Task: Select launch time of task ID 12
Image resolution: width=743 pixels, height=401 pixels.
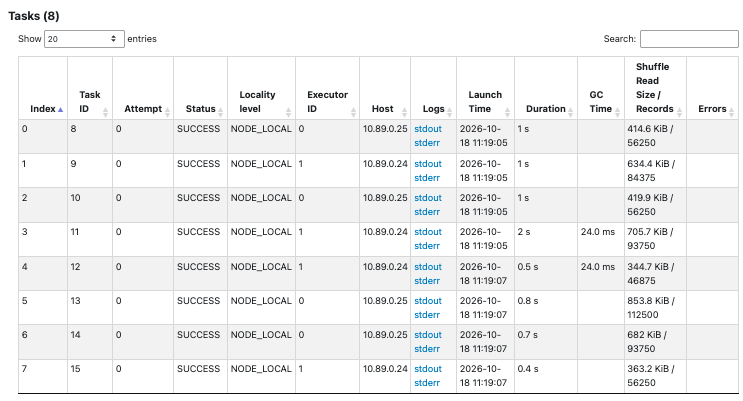Action: (485, 274)
